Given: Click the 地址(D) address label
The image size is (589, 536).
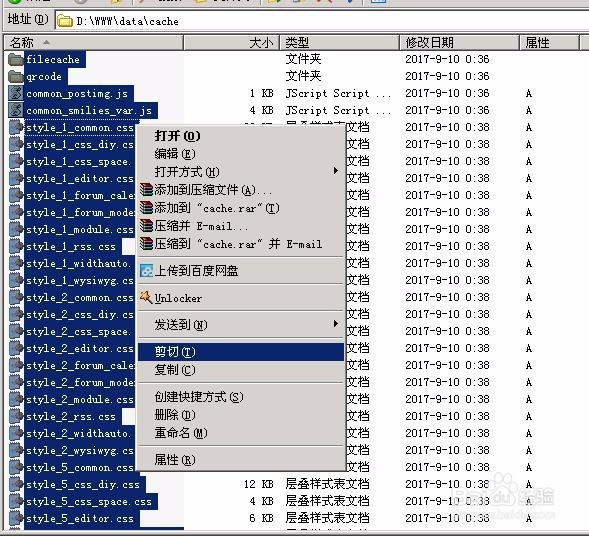Looking at the screenshot, I should click(x=28, y=19).
